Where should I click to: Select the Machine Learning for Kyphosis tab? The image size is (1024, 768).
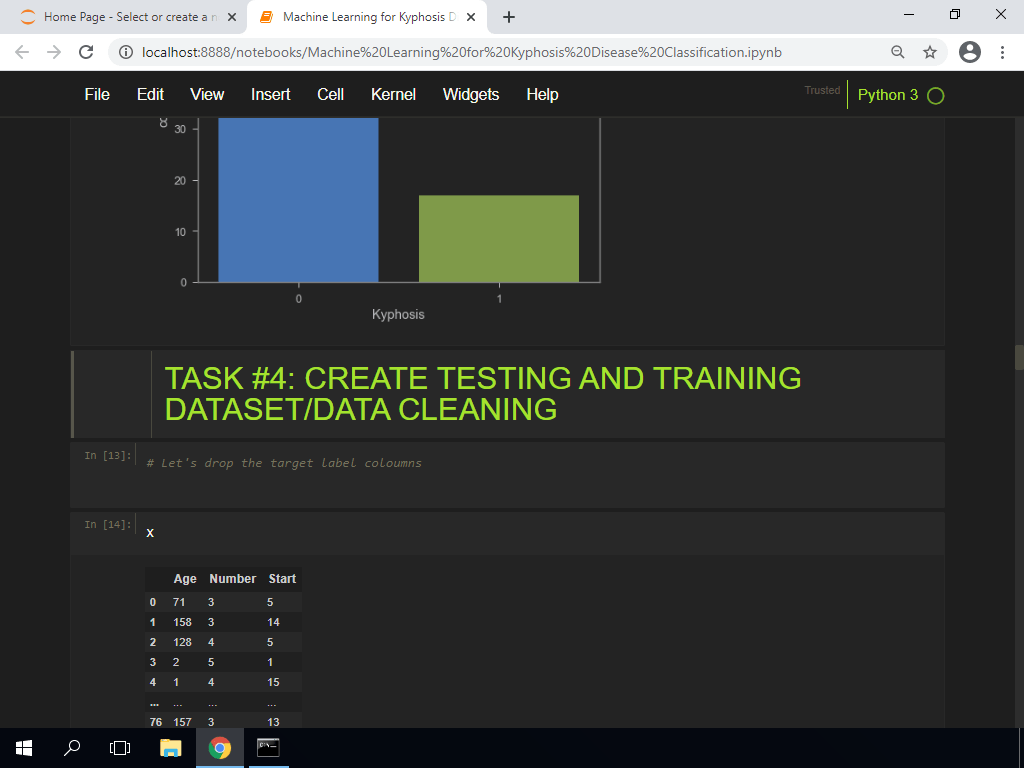tap(366, 17)
